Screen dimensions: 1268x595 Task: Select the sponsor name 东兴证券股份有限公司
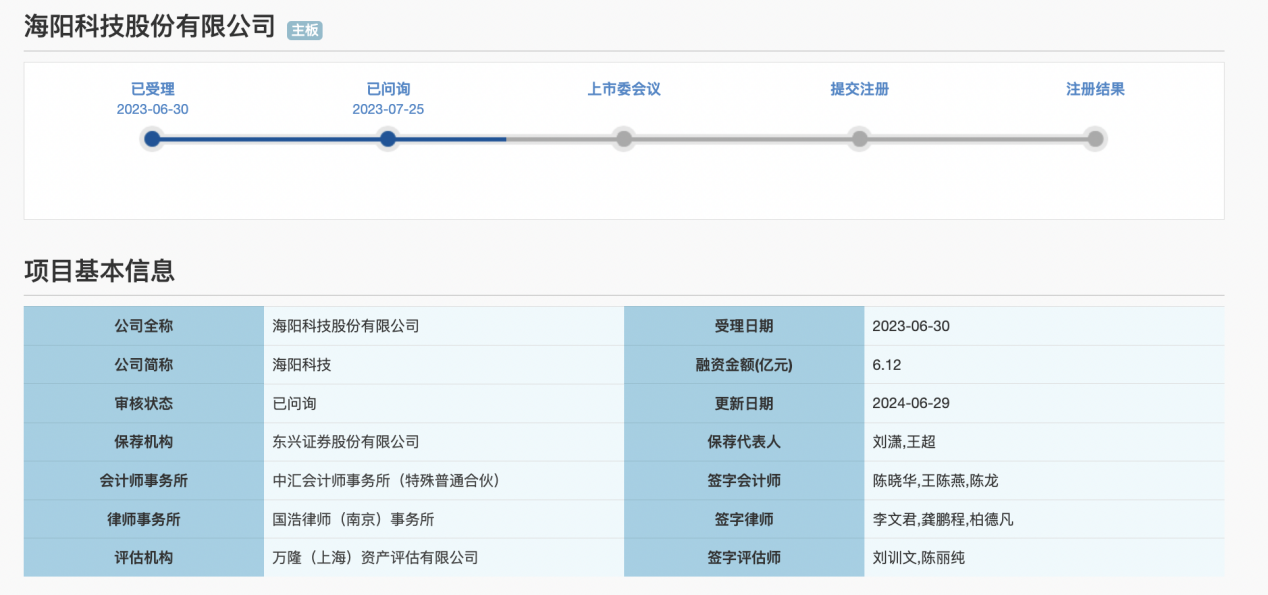pyautogui.click(x=346, y=442)
